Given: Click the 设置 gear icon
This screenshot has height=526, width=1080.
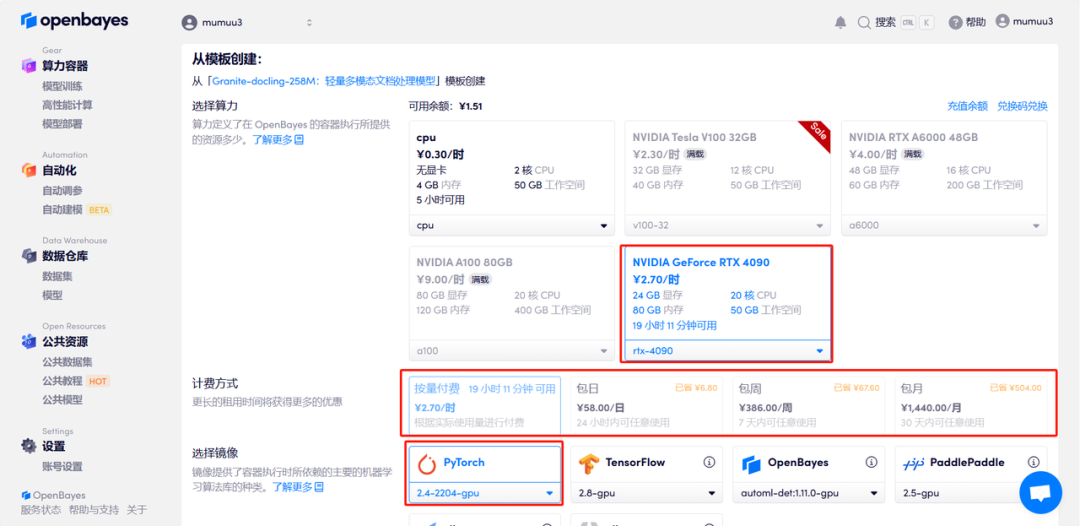Looking at the screenshot, I should pos(28,445).
